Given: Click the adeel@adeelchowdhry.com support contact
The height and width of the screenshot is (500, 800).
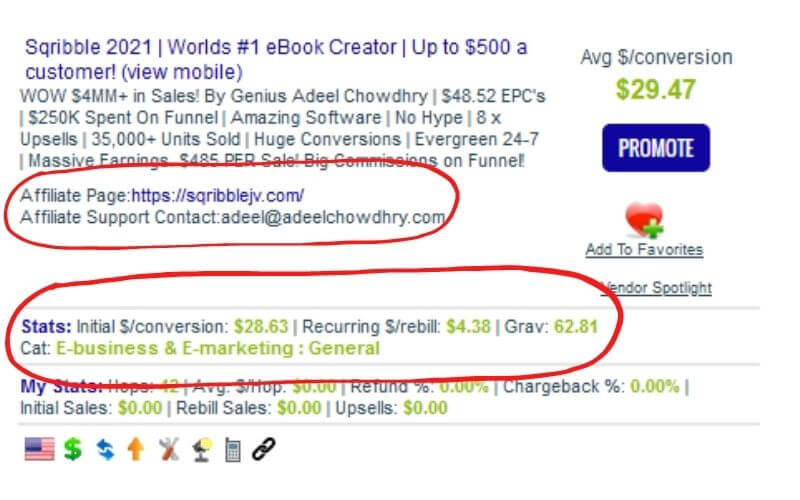Looking at the screenshot, I should (x=333, y=217).
